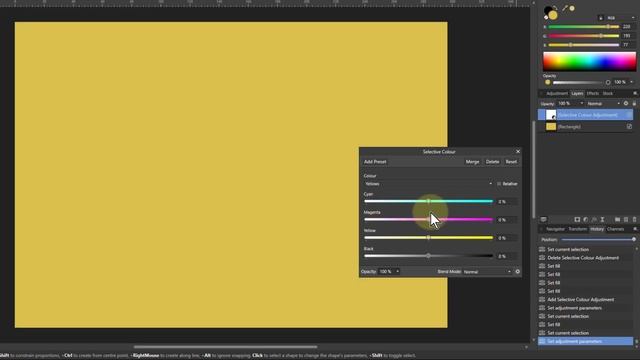640x360 pixels.
Task: Adjust the History Position slider
Action: click(598, 240)
